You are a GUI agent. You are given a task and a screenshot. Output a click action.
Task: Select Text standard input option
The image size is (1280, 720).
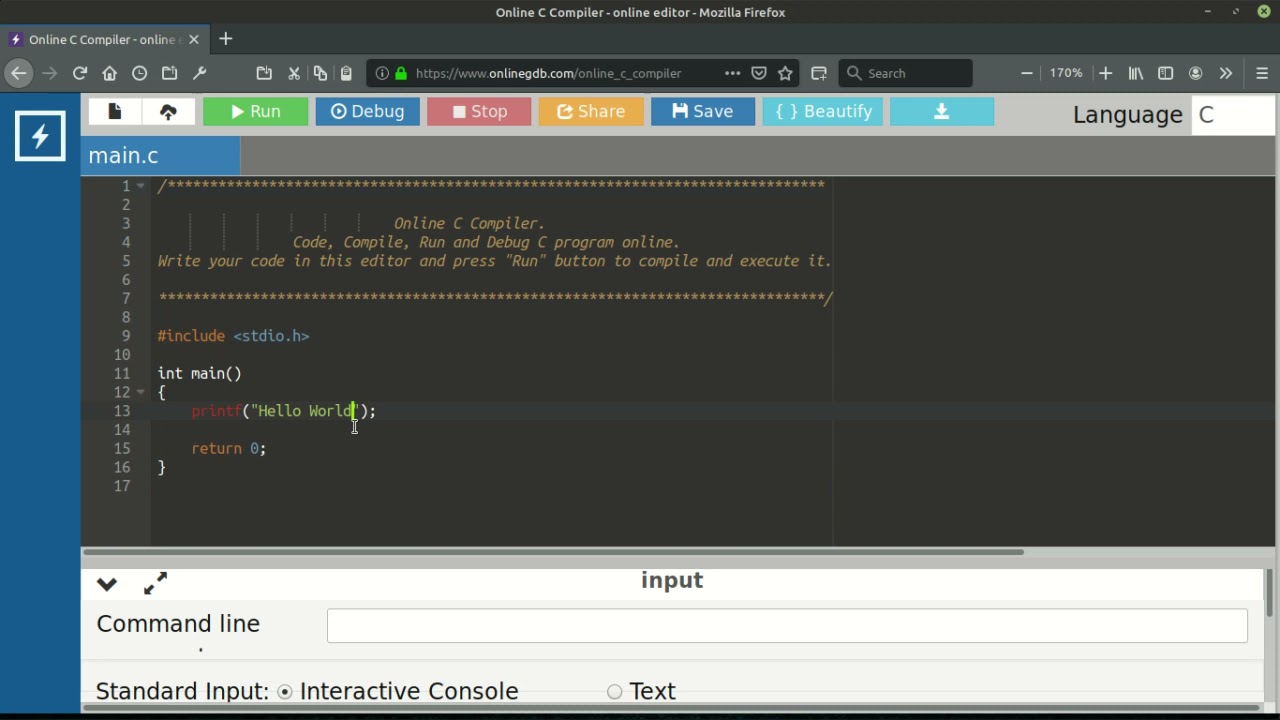pyautogui.click(x=614, y=692)
